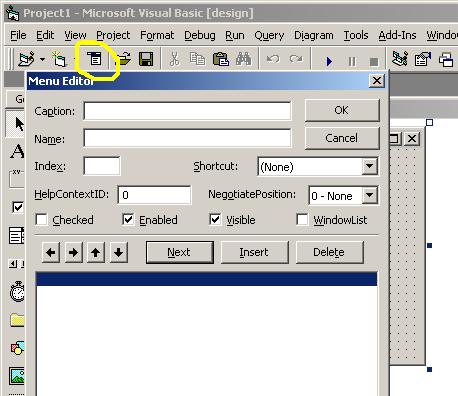Screen dimensions: 458x396
Task: Open the Debug menu
Action: [x=200, y=35]
